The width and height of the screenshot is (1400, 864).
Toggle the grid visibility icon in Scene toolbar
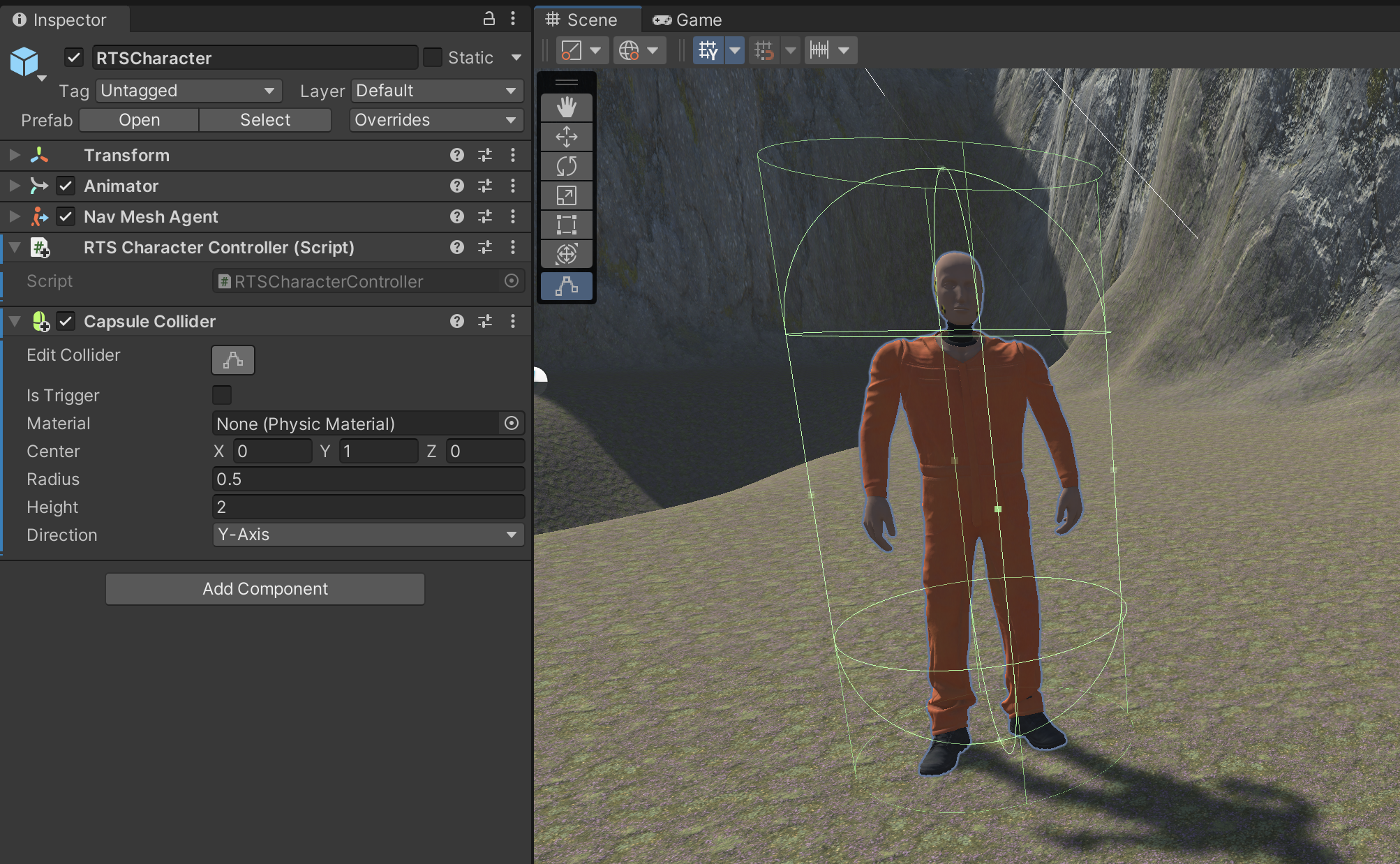(x=708, y=50)
